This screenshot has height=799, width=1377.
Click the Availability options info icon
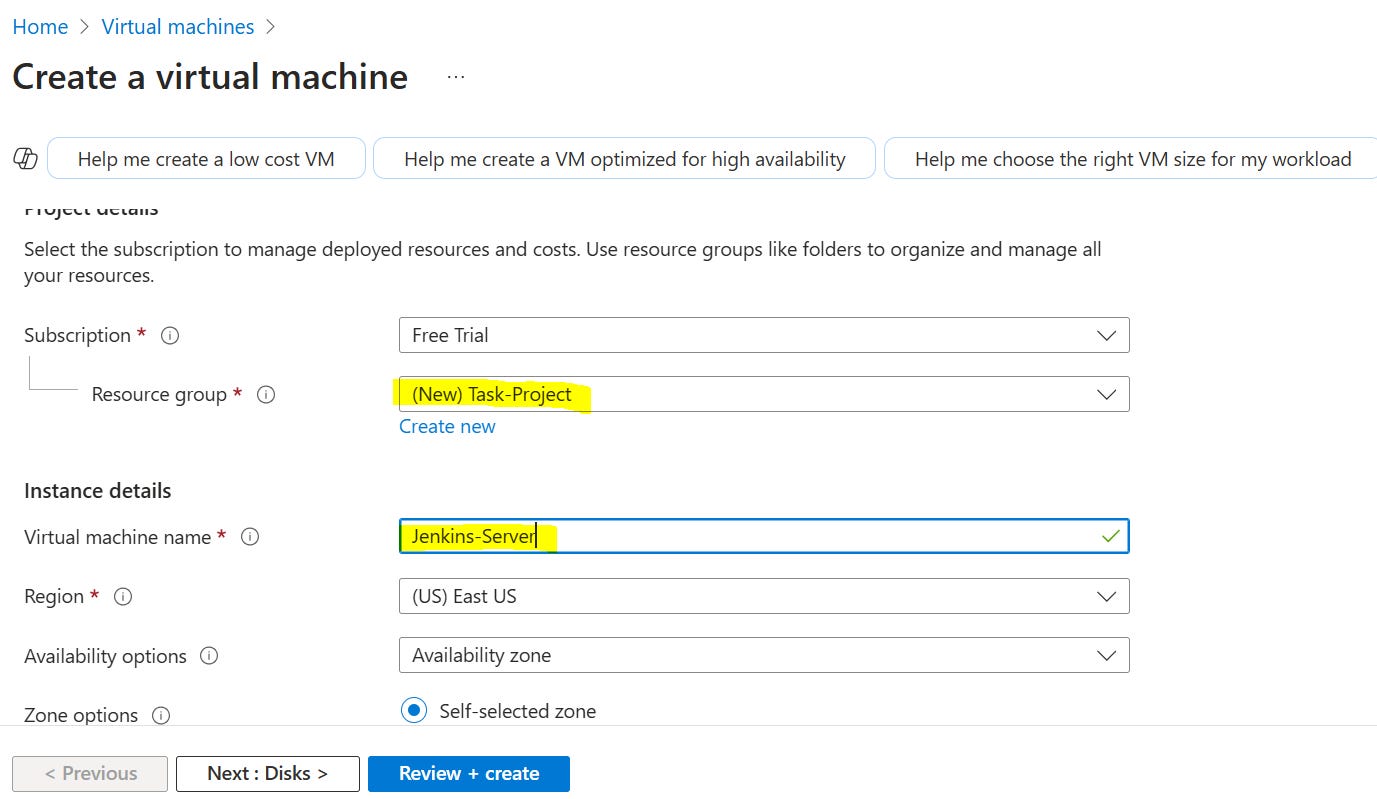[210, 656]
